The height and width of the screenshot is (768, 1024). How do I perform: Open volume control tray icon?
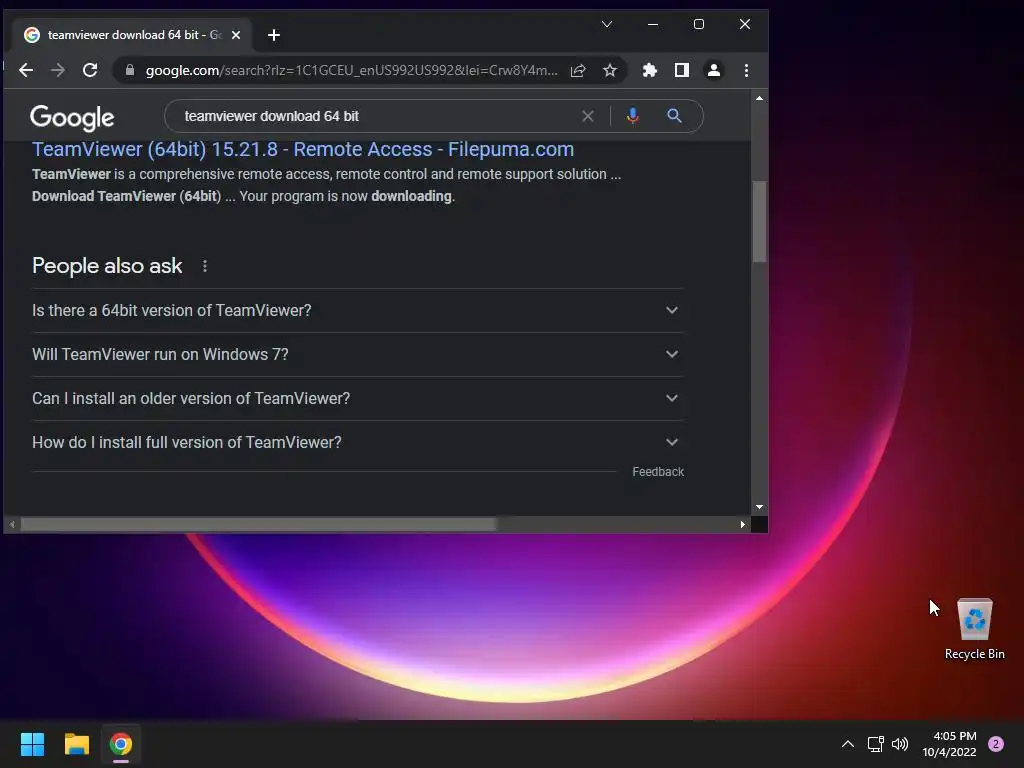click(x=900, y=744)
